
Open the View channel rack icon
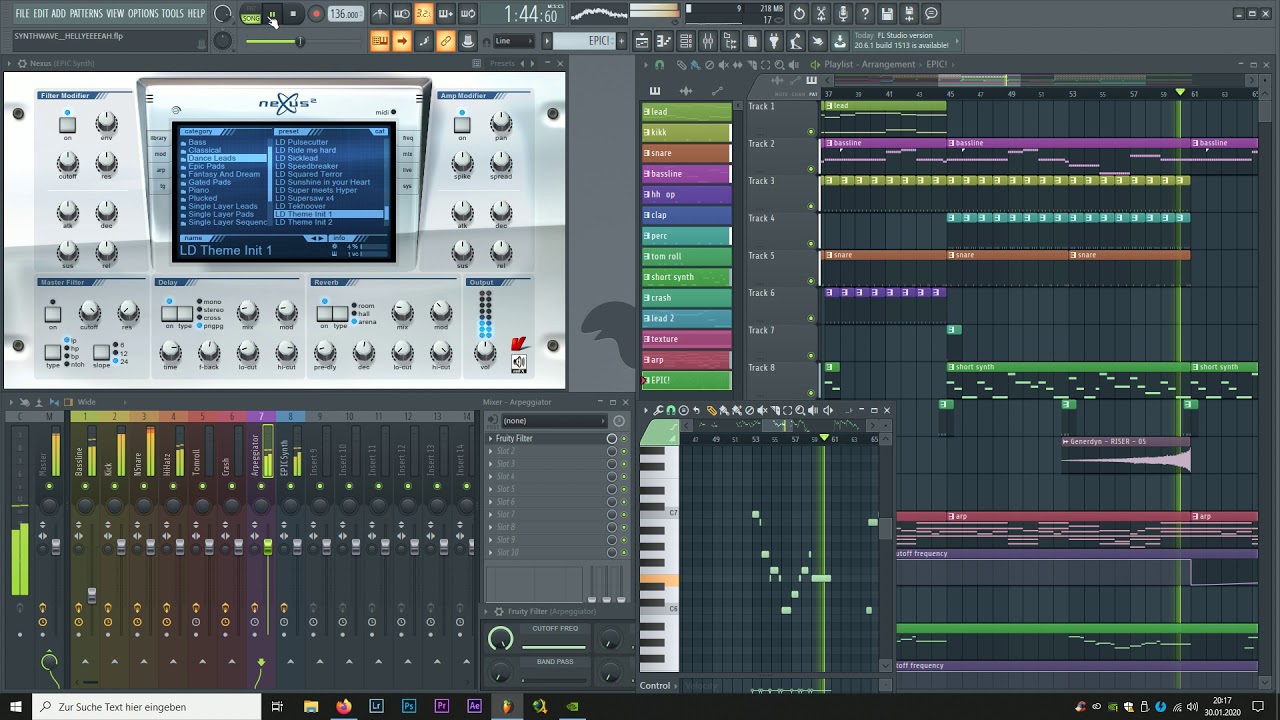coord(686,41)
